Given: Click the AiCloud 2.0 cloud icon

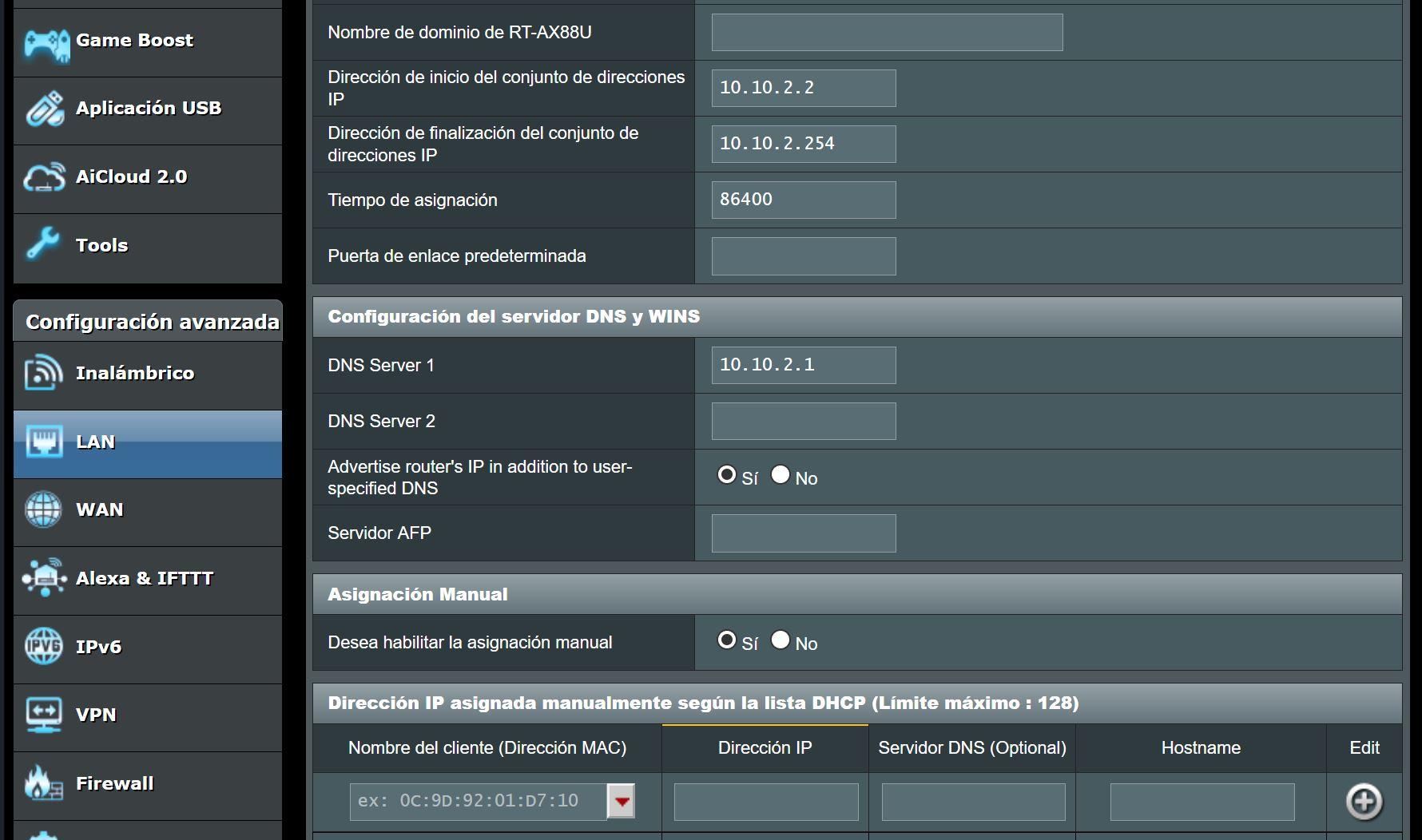Looking at the screenshot, I should 44,177.
